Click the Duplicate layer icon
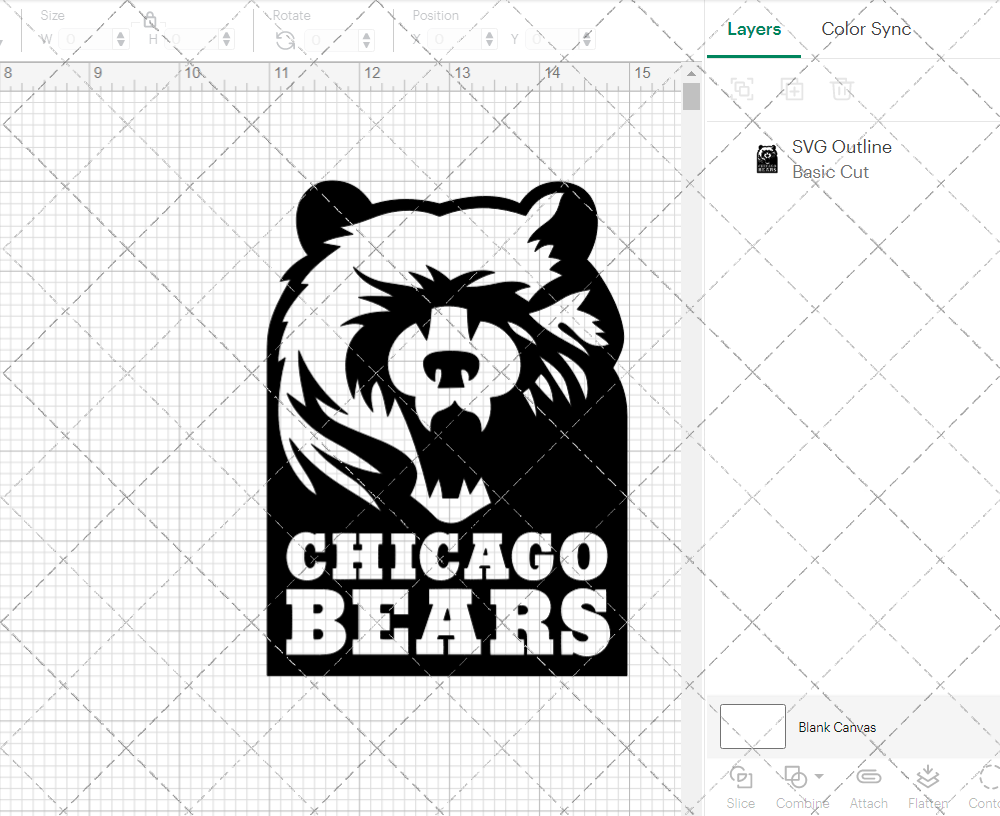The height and width of the screenshot is (816, 1000). coord(792,89)
